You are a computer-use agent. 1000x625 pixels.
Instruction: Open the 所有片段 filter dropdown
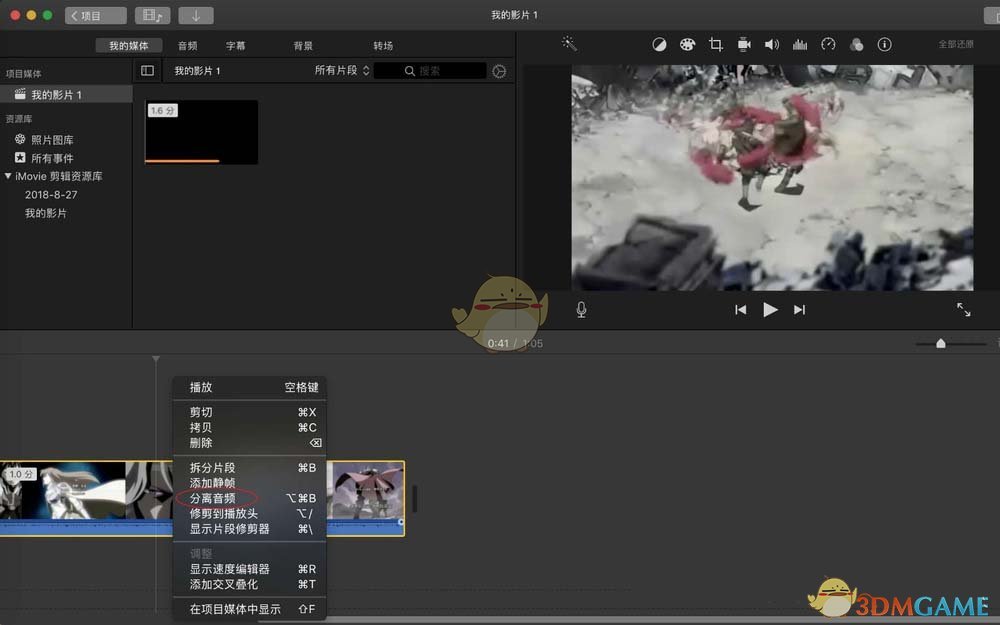pyautogui.click(x=342, y=70)
